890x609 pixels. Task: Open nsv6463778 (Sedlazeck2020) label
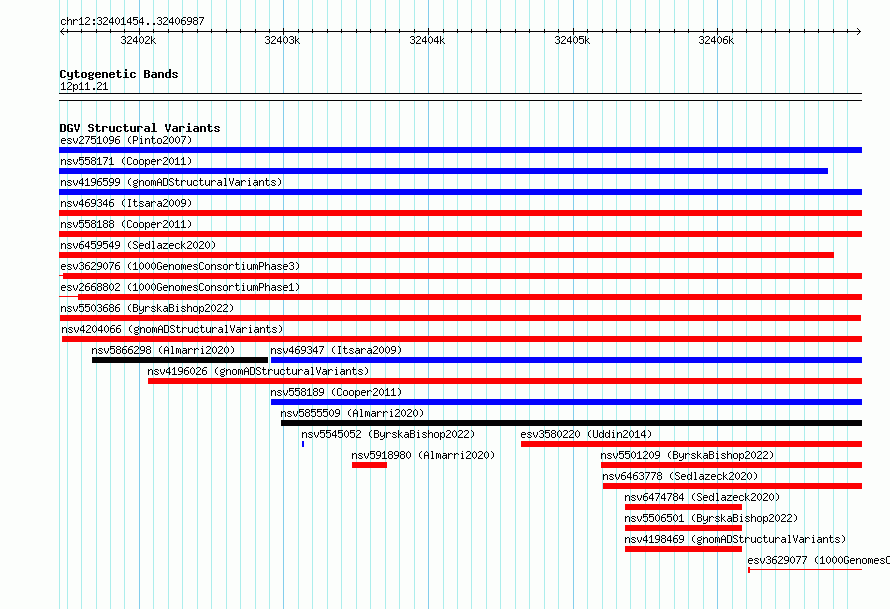tap(680, 476)
